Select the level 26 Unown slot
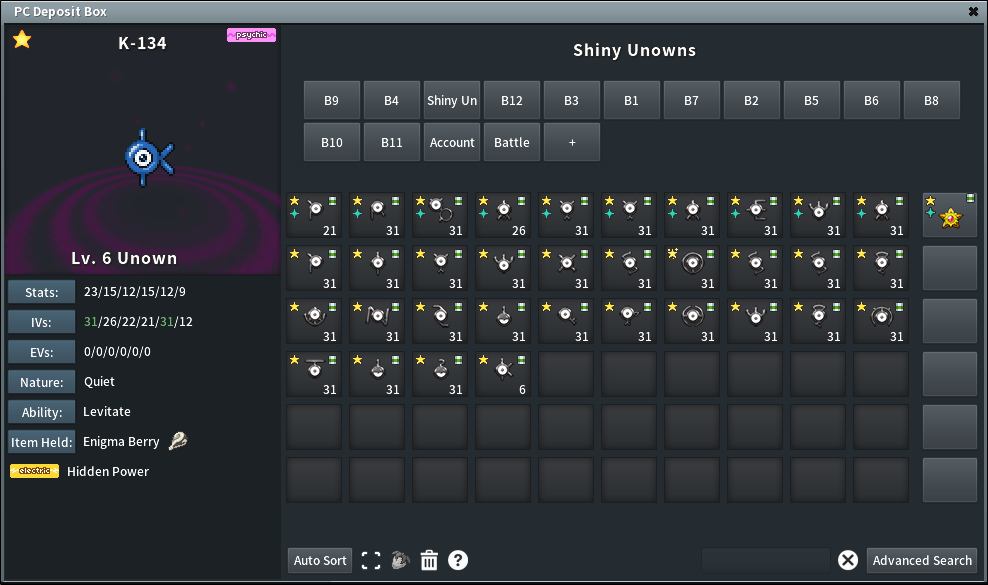988x585 pixels. click(x=503, y=215)
